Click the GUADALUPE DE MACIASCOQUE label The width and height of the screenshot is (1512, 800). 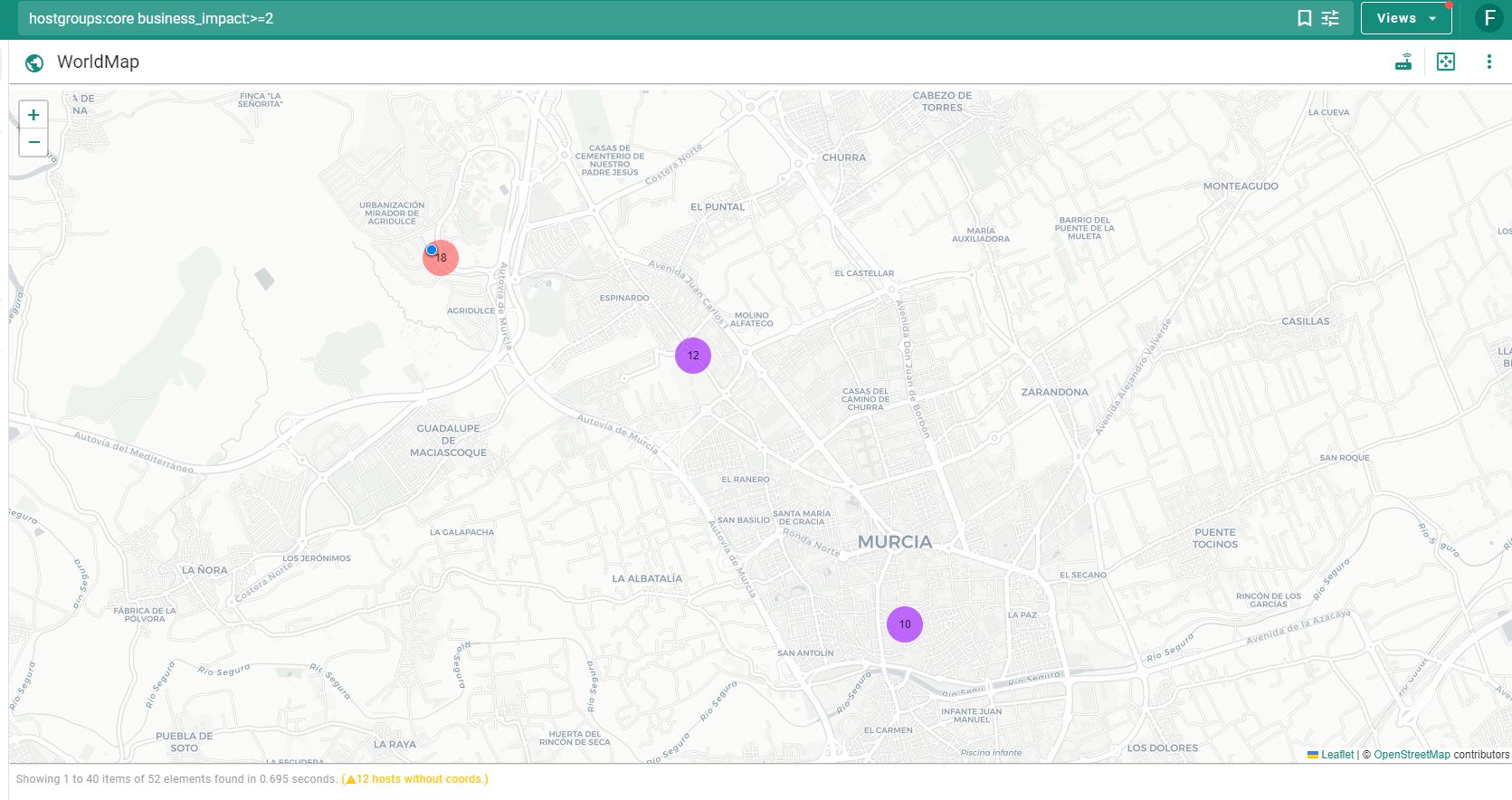click(448, 441)
